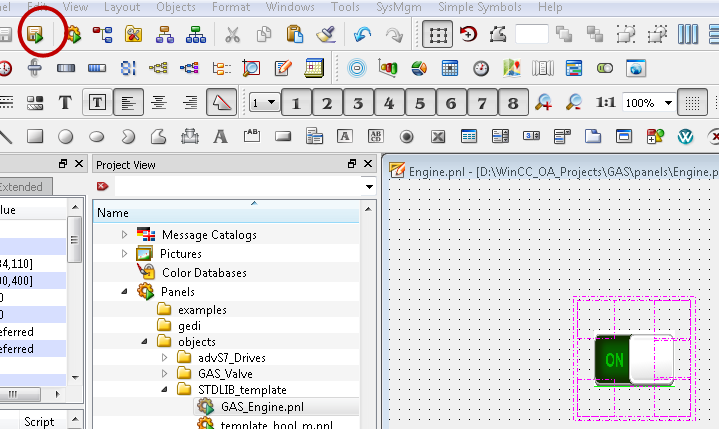This screenshot has width=719, height=429.
Task: Expand the Message Catalogs tree node
Action: click(x=125, y=235)
